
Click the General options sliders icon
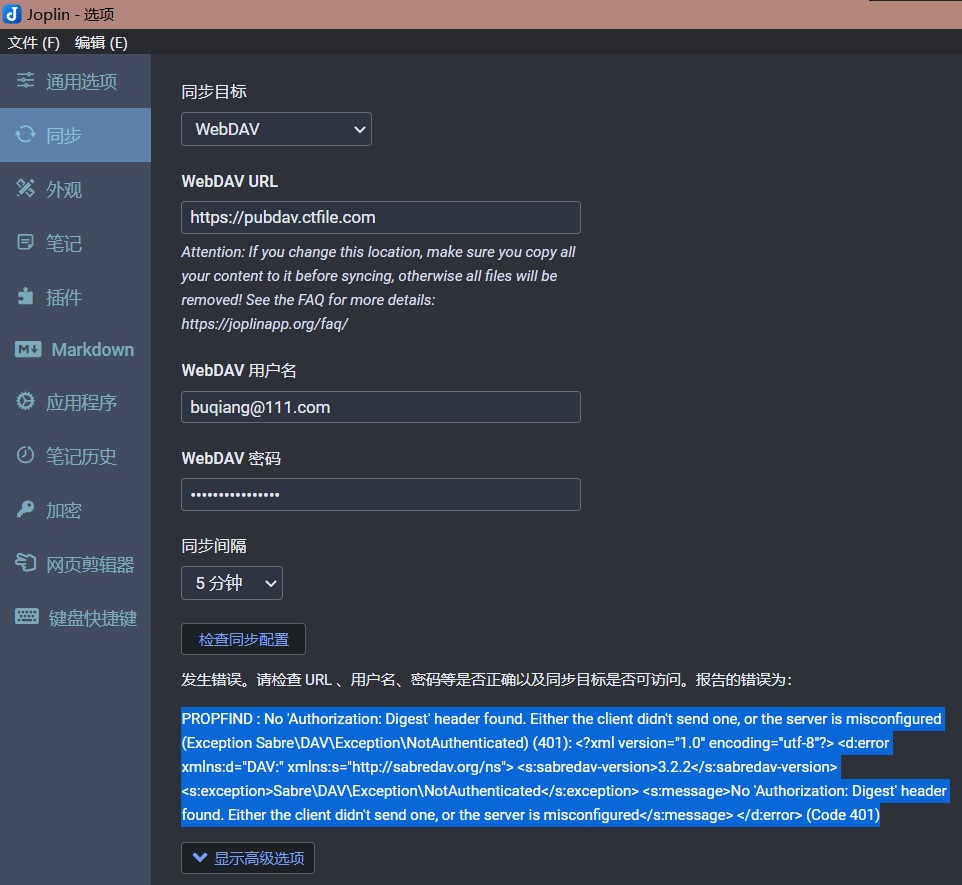25,80
